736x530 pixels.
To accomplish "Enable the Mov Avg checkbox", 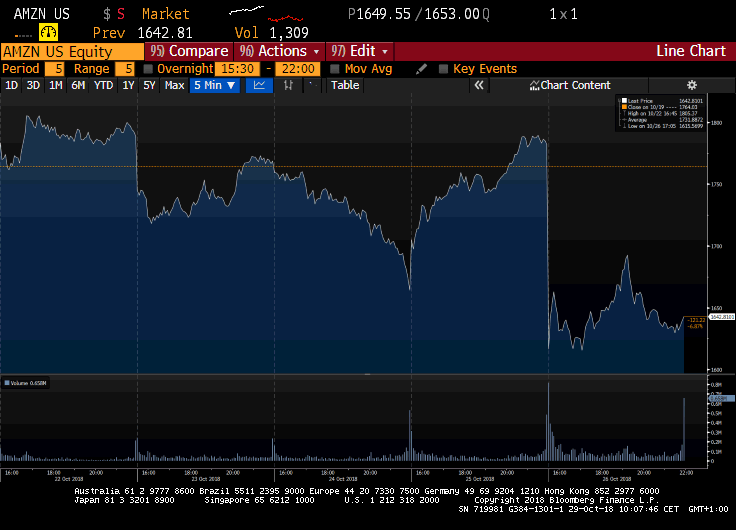I will coord(335,69).
